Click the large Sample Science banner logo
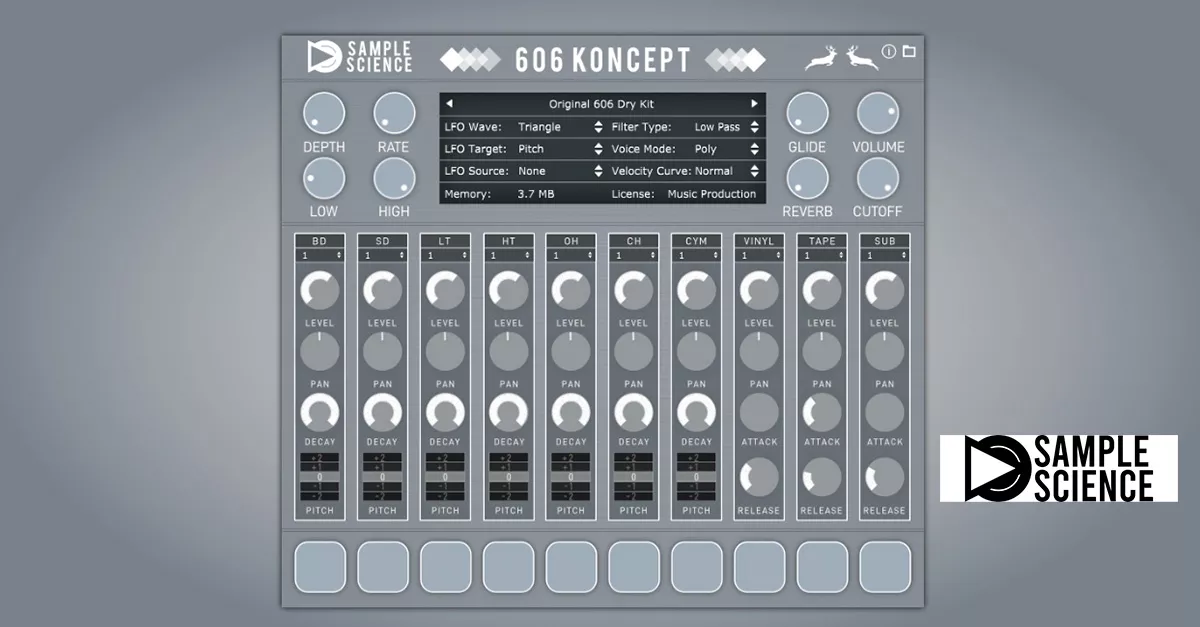The height and width of the screenshot is (627, 1200). pos(1058,468)
